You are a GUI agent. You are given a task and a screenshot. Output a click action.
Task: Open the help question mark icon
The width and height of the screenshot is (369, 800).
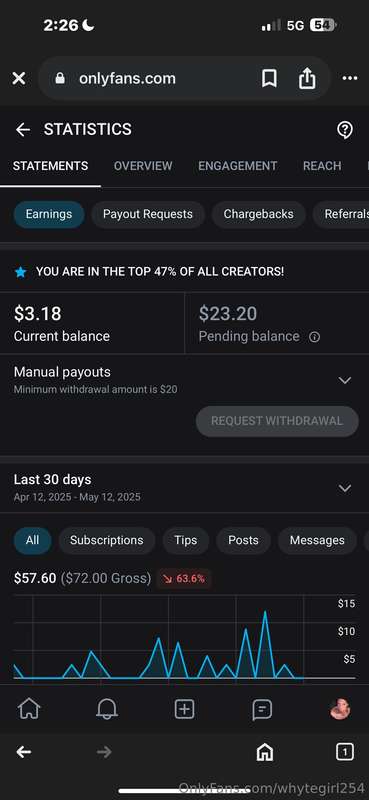click(x=345, y=130)
